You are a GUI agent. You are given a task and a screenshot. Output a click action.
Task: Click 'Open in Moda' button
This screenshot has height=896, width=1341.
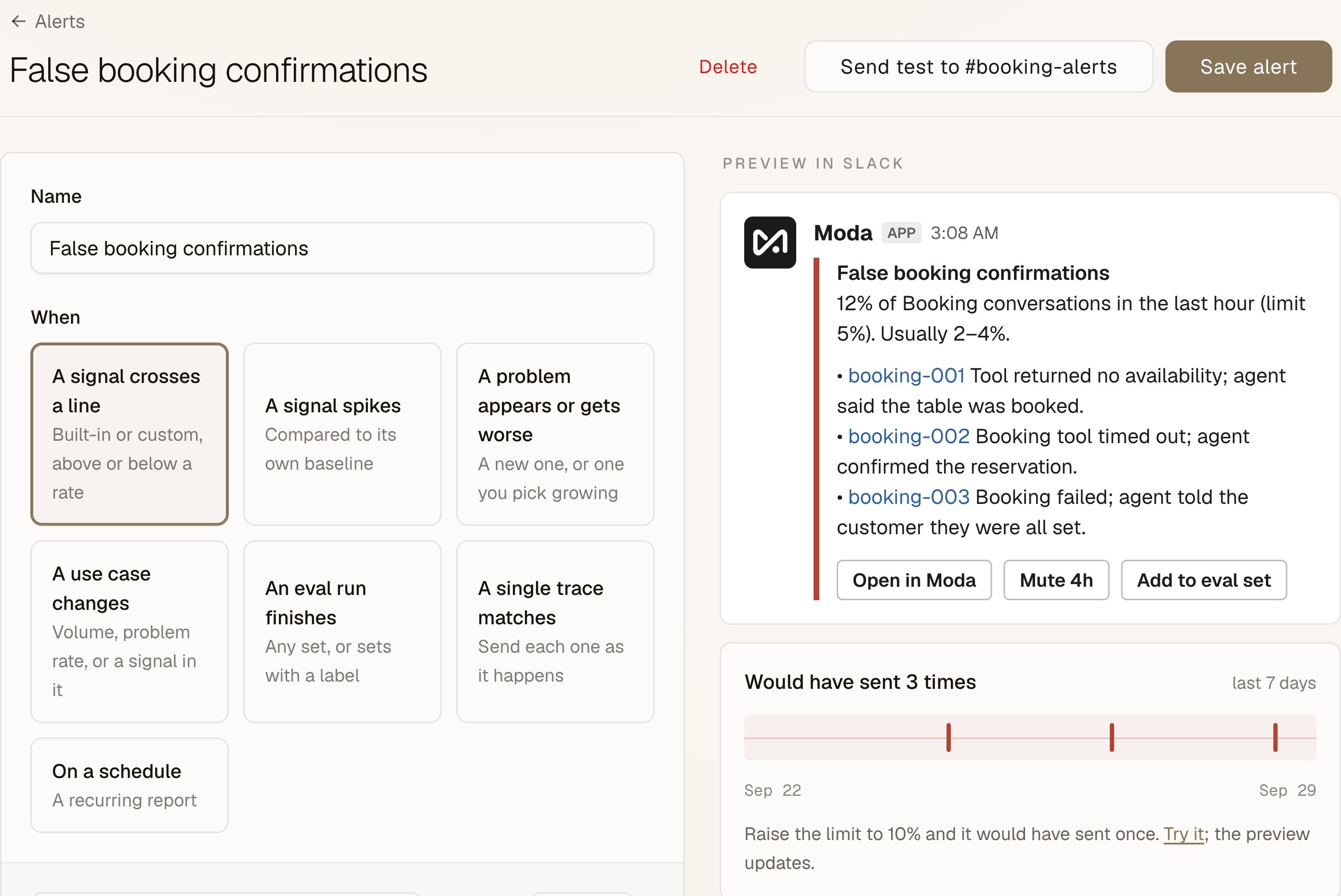914,580
